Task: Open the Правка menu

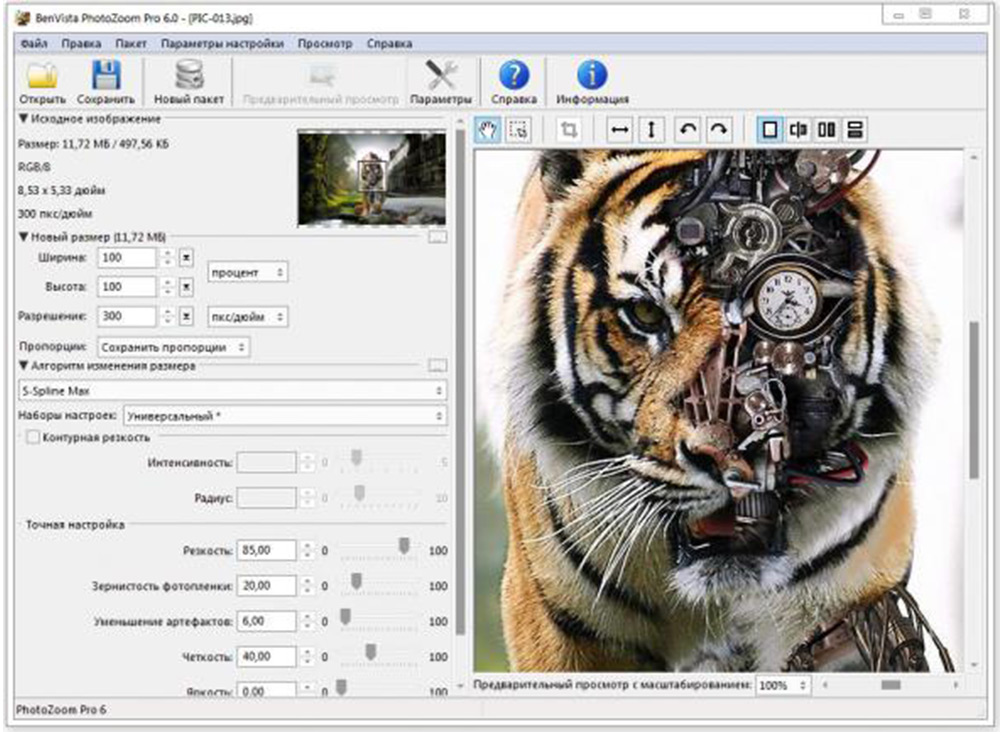Action: (81, 43)
